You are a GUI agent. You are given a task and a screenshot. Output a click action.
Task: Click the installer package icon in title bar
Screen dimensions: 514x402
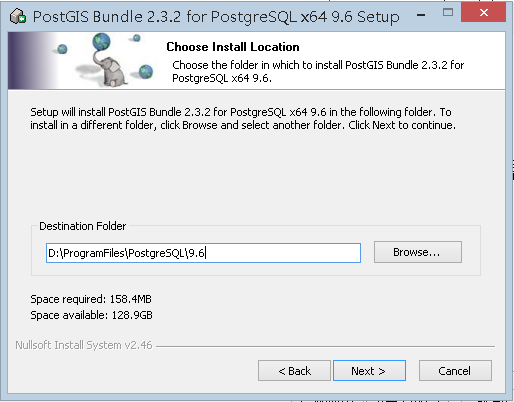(18, 16)
